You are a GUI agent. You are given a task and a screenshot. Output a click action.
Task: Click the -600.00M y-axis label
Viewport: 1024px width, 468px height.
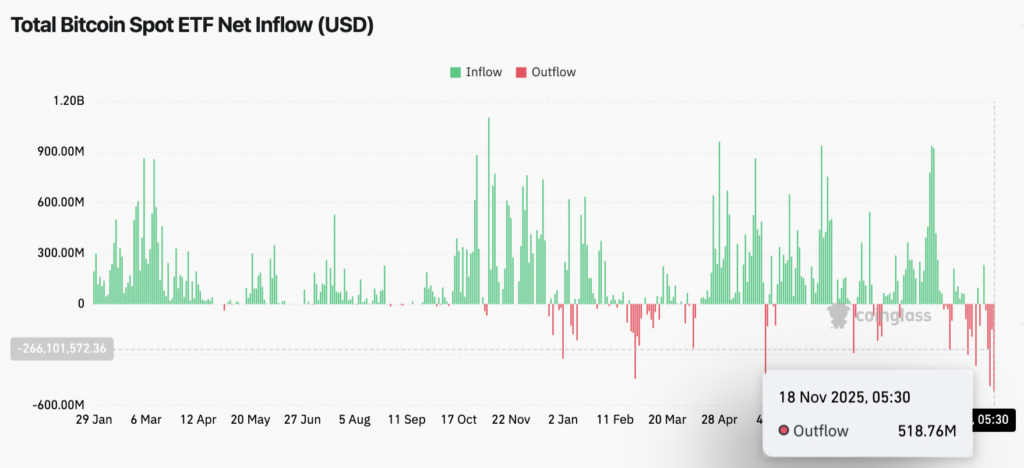coord(58,405)
